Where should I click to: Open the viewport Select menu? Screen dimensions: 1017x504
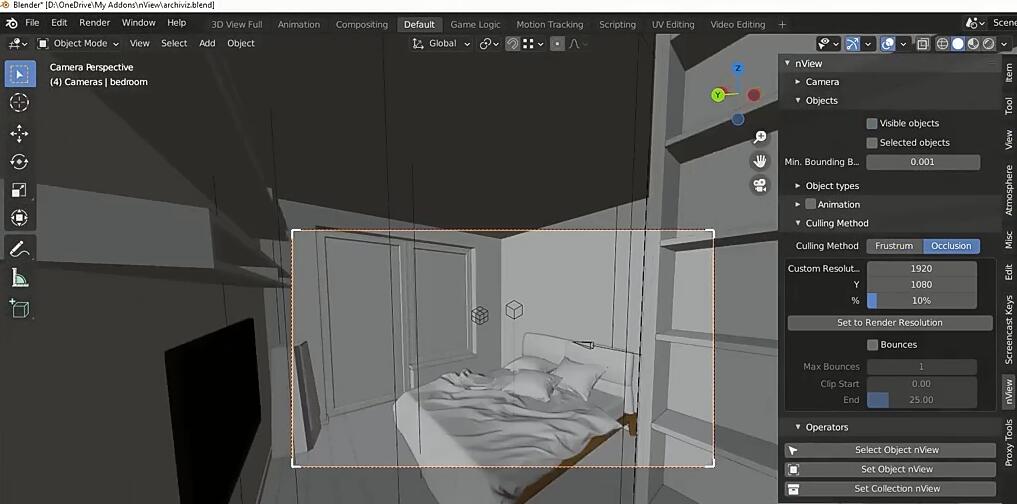click(x=174, y=43)
